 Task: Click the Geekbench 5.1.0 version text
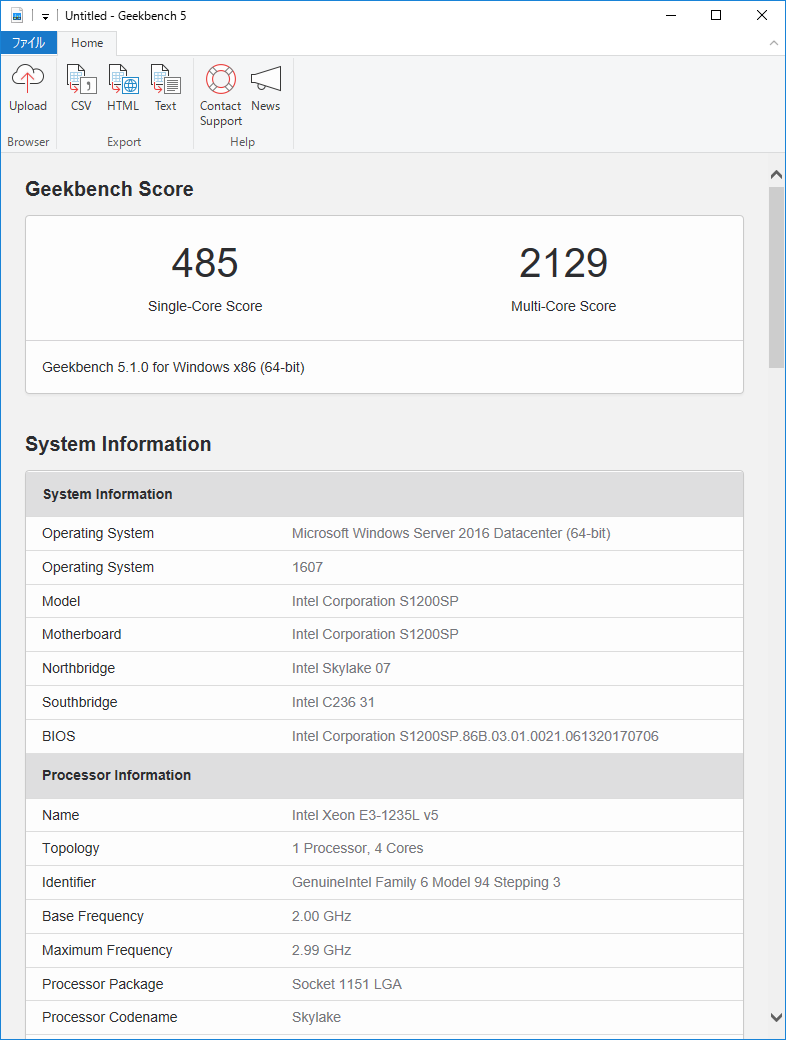coord(173,367)
